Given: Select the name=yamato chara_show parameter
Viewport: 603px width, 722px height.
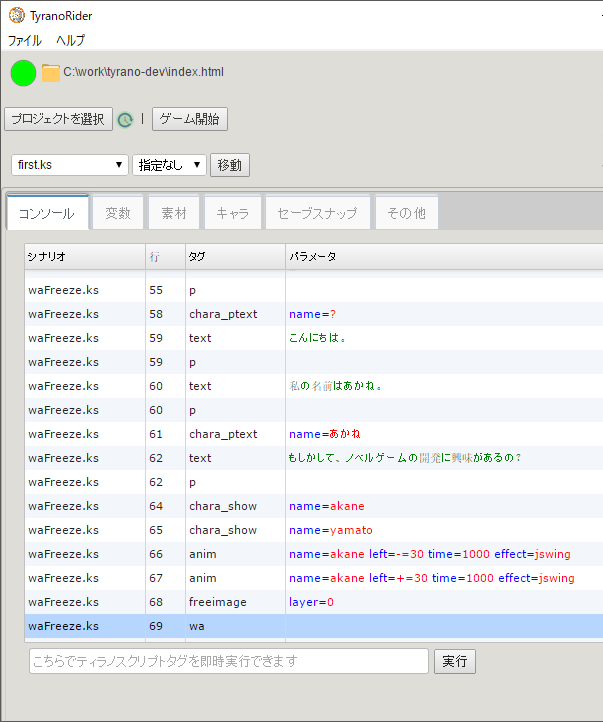Looking at the screenshot, I should (x=331, y=530).
